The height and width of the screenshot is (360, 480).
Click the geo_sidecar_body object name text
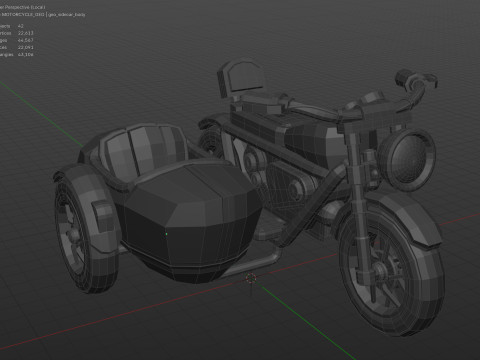pyautogui.click(x=67, y=15)
